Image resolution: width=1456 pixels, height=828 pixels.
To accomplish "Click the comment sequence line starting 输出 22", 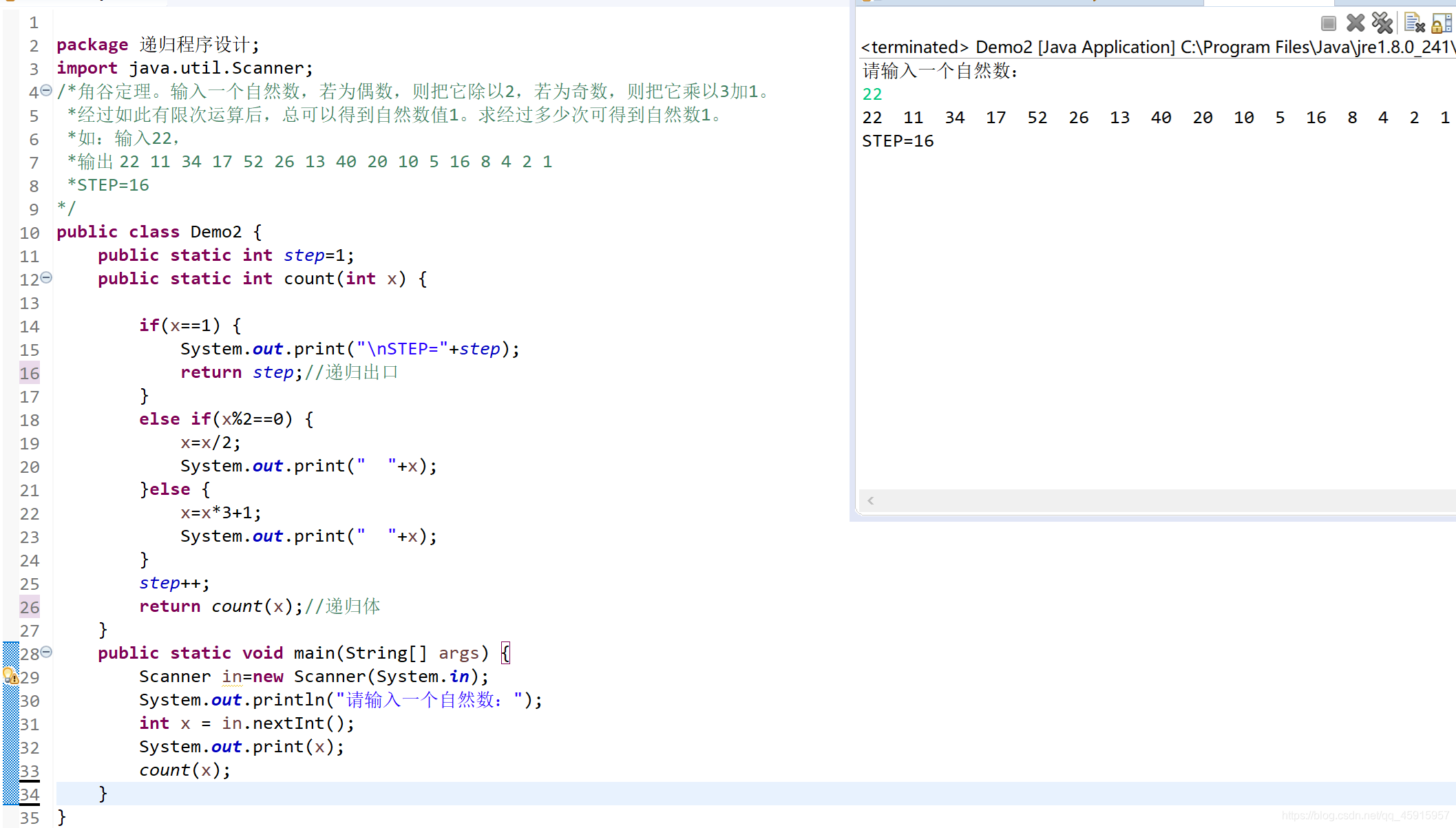I will 310,162.
